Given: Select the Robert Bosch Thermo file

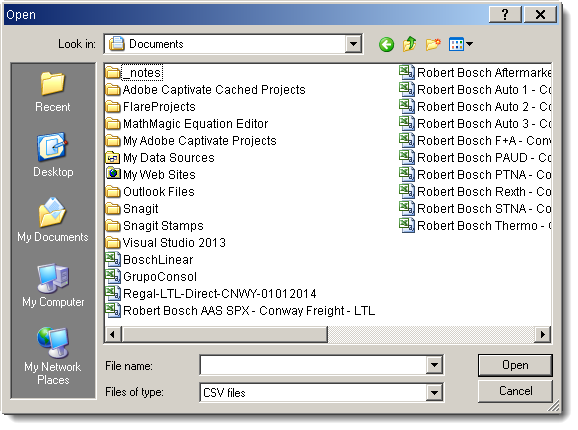Looking at the screenshot, I should (x=475, y=225).
